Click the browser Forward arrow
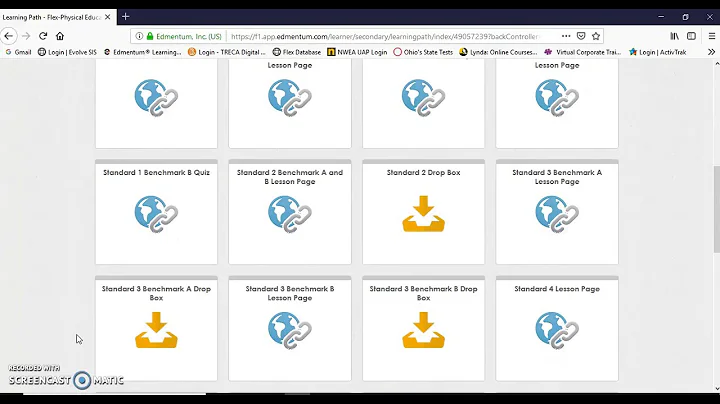 tap(26, 36)
